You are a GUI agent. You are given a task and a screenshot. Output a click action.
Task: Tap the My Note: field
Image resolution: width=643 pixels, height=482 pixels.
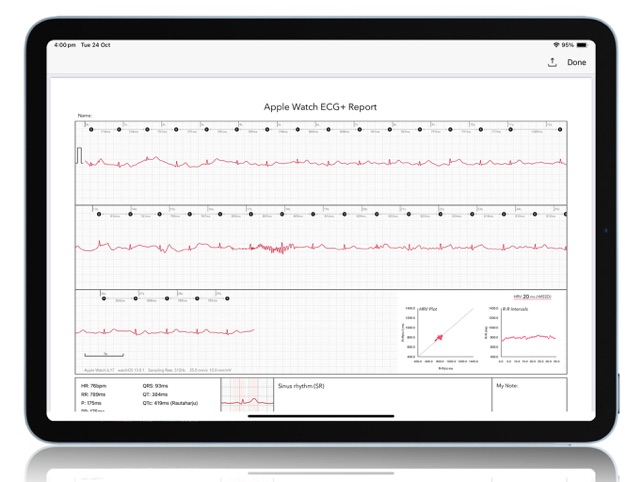[529, 395]
